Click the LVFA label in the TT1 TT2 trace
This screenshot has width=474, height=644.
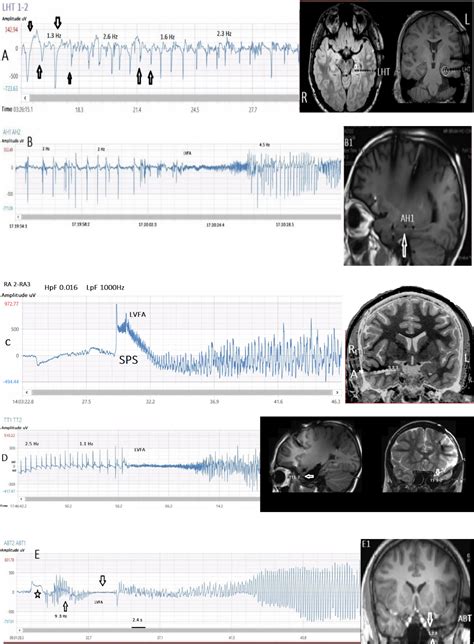tap(140, 450)
